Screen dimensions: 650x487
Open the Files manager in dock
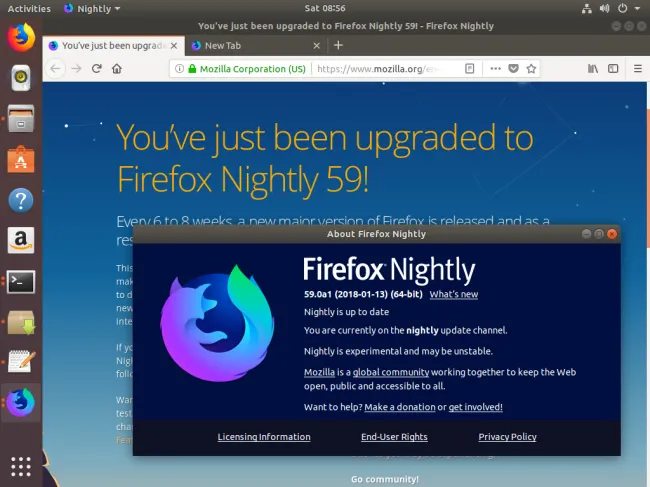click(21, 118)
